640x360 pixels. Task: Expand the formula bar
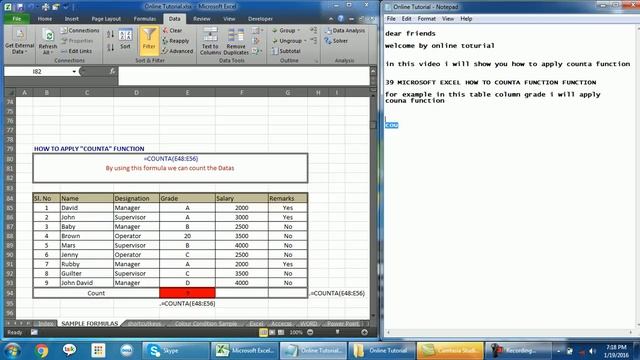pyautogui.click(x=373, y=71)
